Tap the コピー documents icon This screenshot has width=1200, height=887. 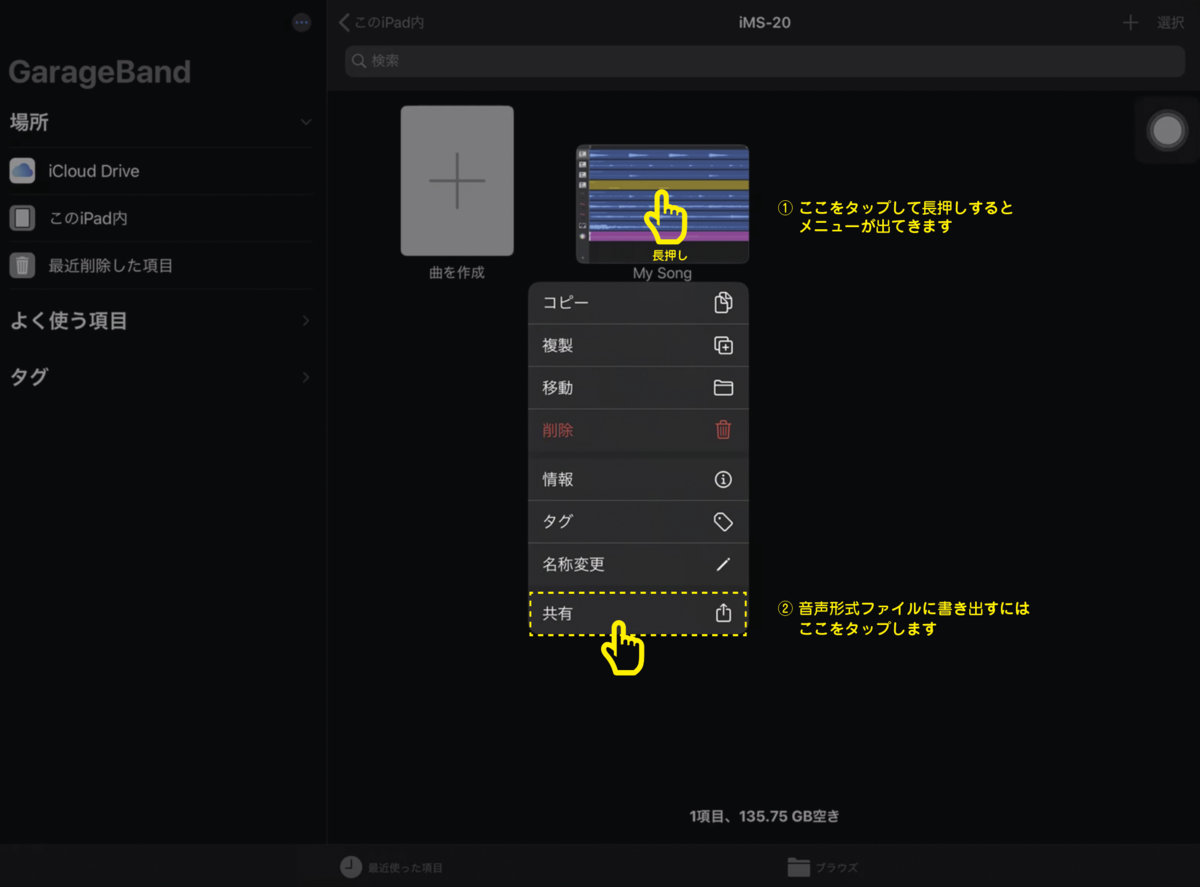[x=723, y=303]
